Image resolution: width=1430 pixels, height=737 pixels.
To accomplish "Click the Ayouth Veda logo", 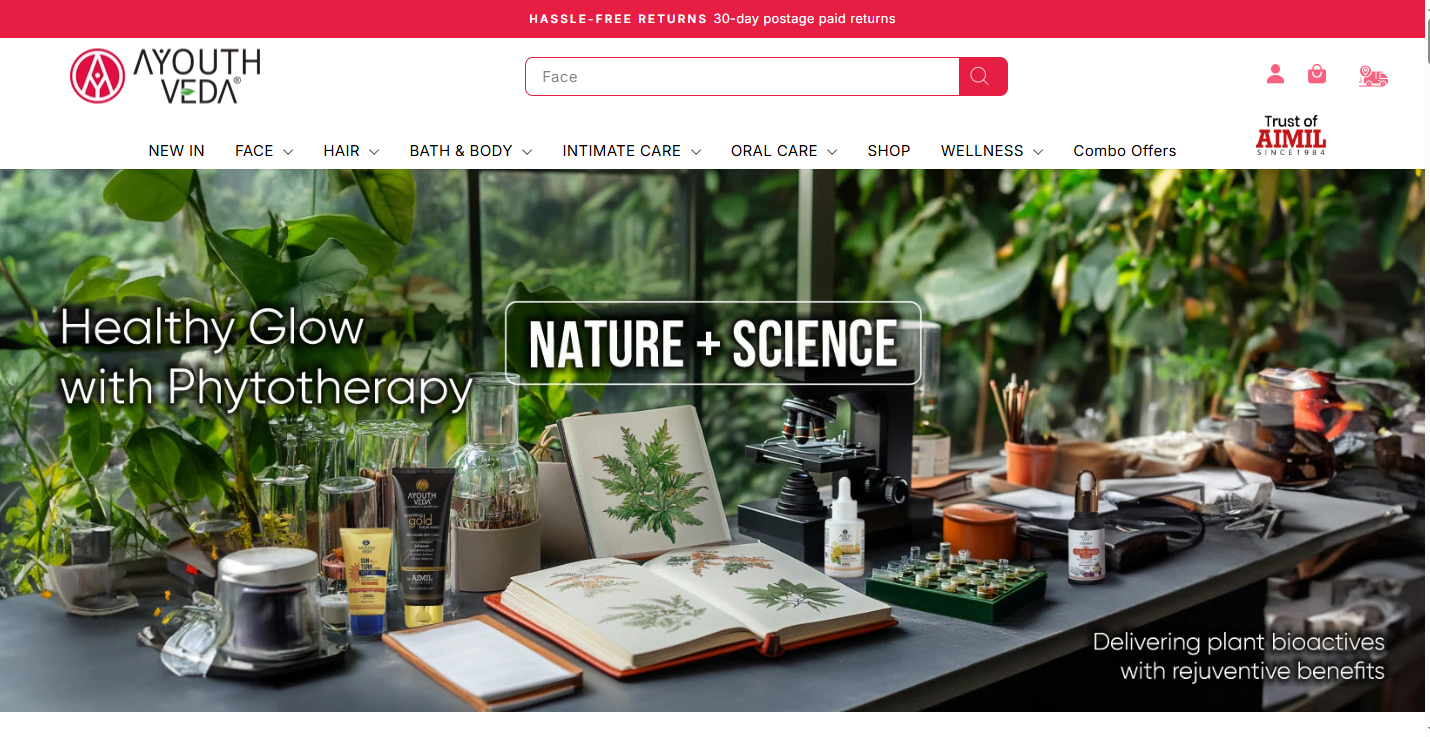I will pyautogui.click(x=166, y=76).
